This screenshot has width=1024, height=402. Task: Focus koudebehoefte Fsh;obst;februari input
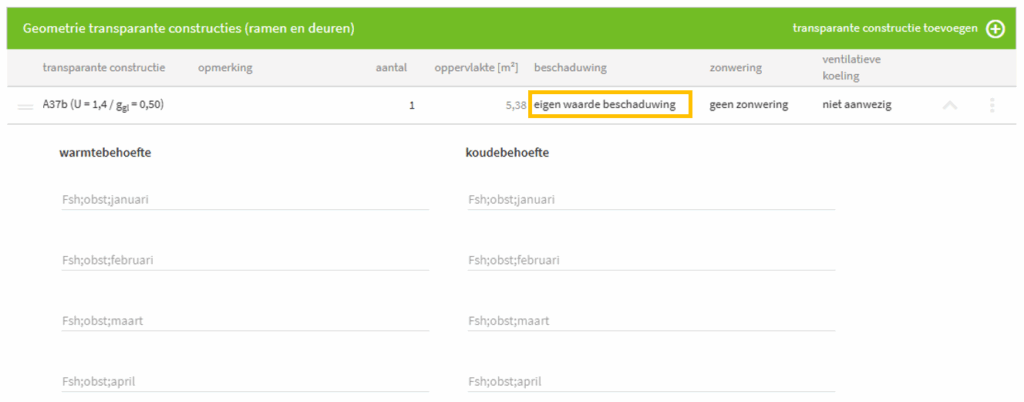[651, 260]
